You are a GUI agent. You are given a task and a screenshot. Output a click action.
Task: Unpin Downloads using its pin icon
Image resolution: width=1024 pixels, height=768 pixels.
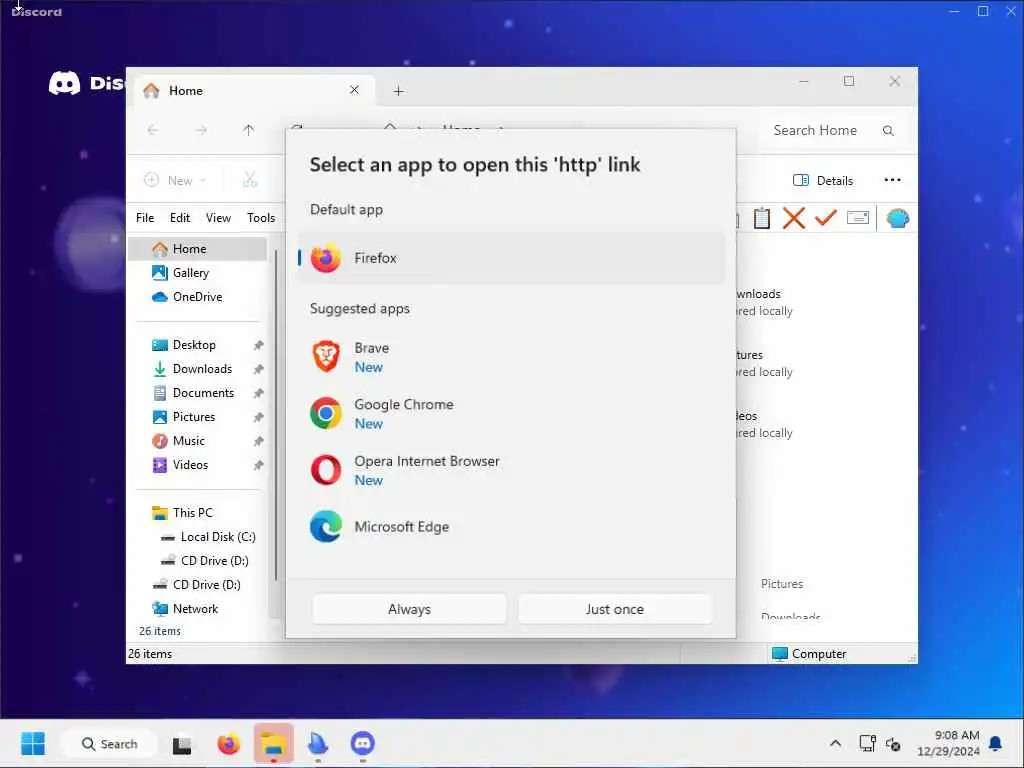tap(259, 369)
